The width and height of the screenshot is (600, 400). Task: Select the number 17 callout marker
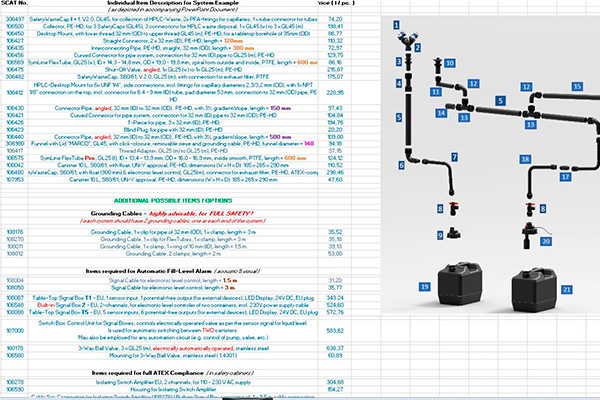coord(565,176)
